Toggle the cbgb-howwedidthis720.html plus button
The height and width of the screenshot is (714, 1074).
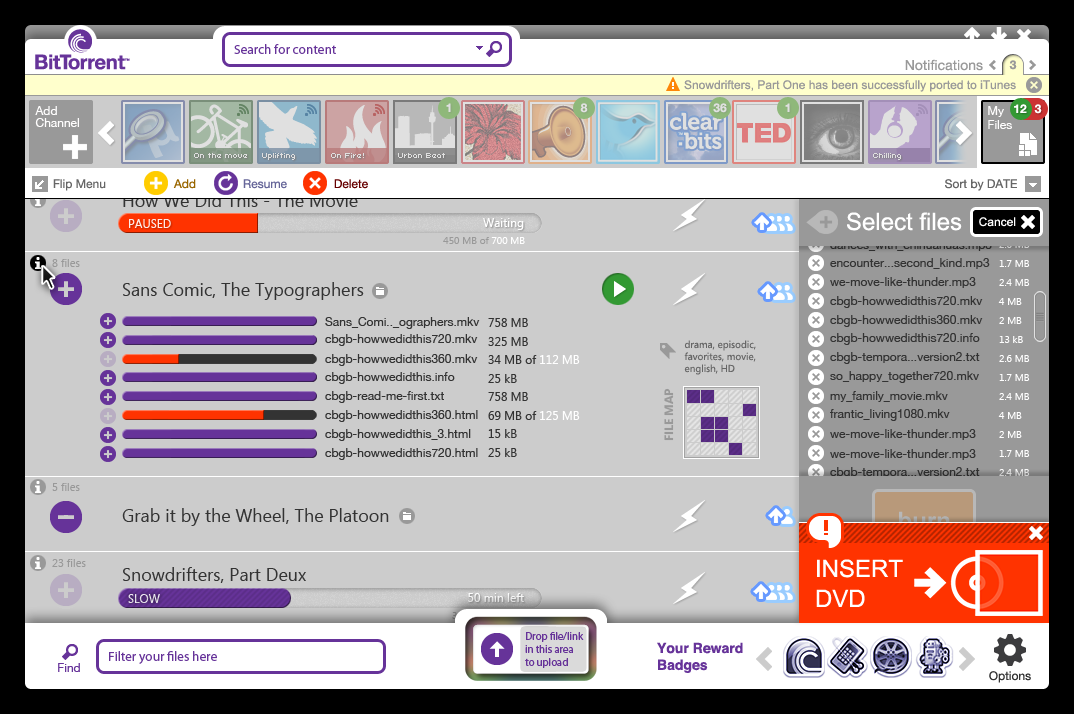(x=108, y=454)
